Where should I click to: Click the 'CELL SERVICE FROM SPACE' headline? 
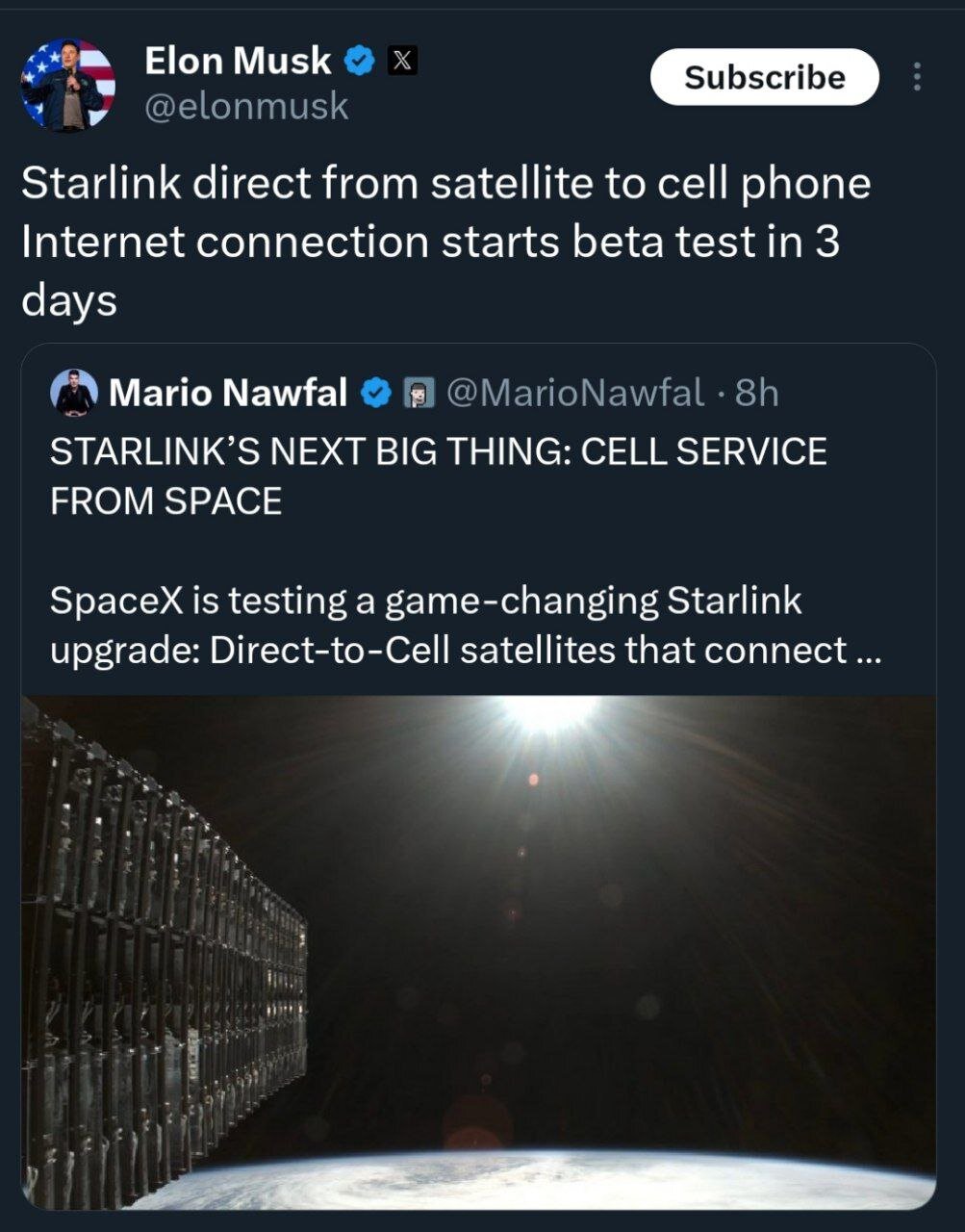point(438,476)
